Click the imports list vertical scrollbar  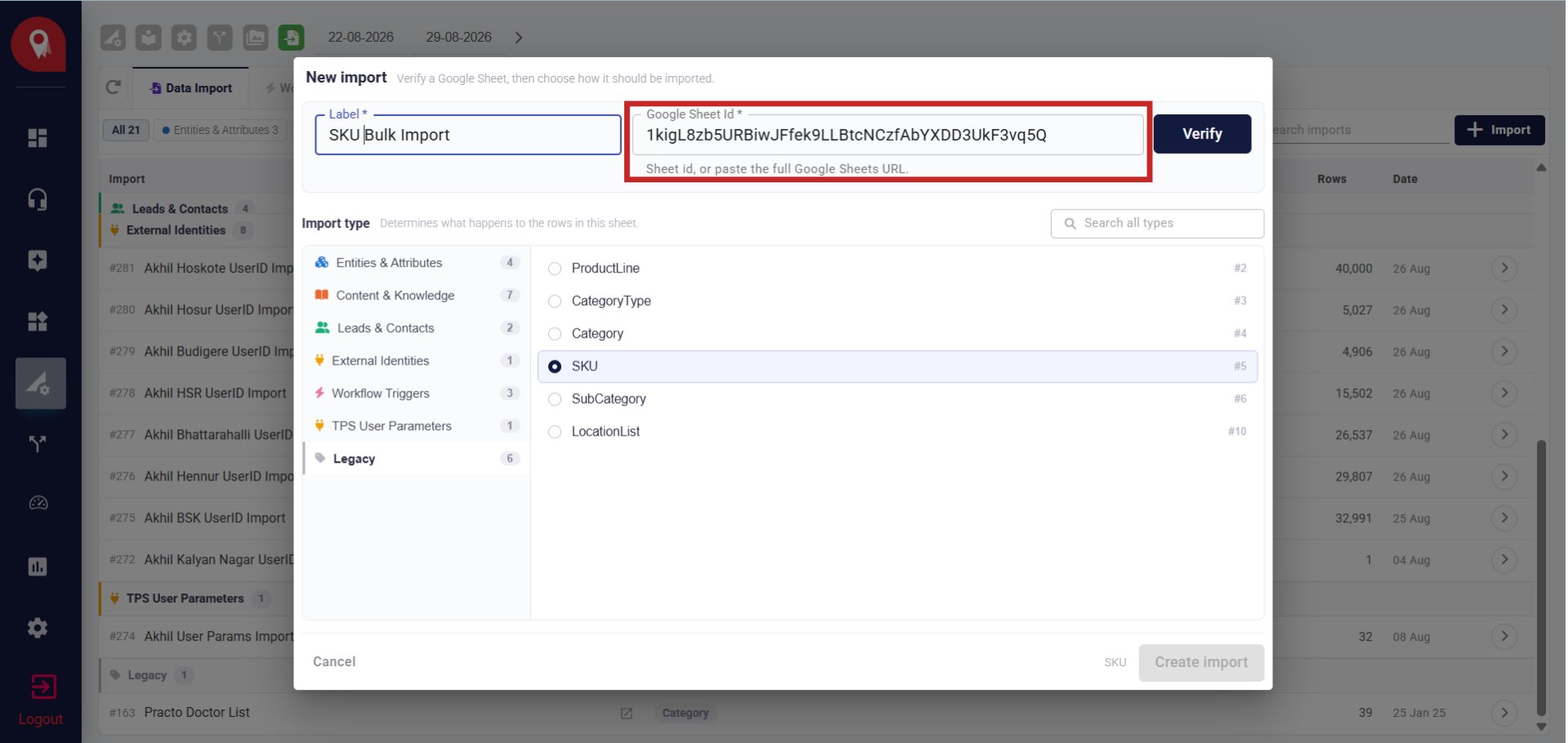click(1541, 576)
